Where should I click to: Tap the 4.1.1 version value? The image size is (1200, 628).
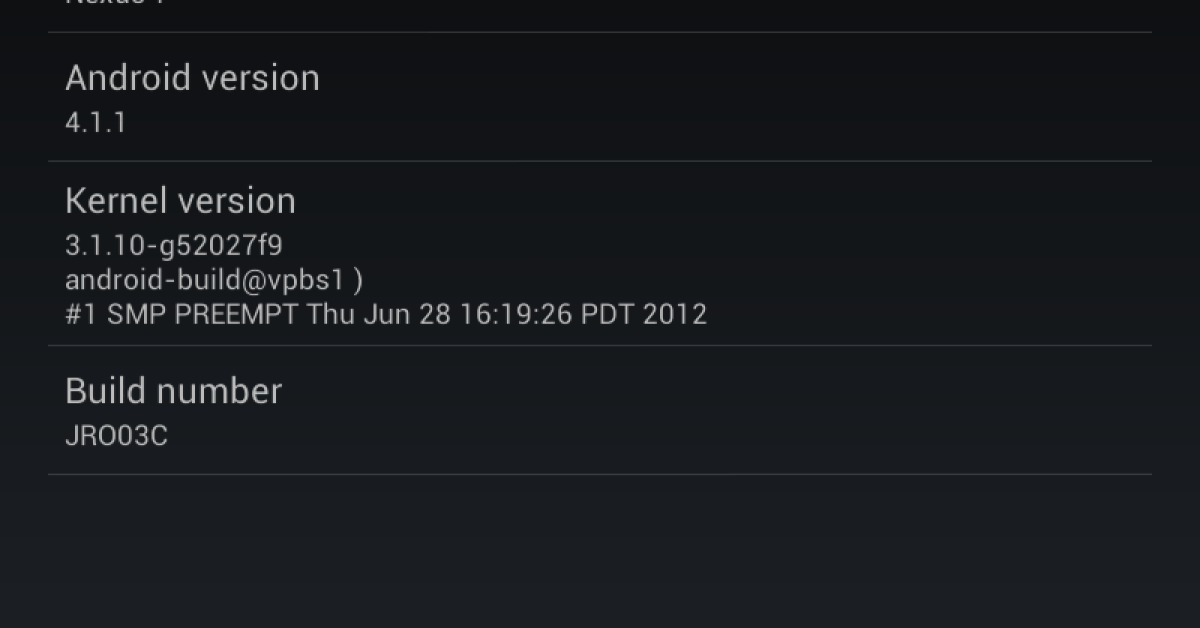pos(95,123)
